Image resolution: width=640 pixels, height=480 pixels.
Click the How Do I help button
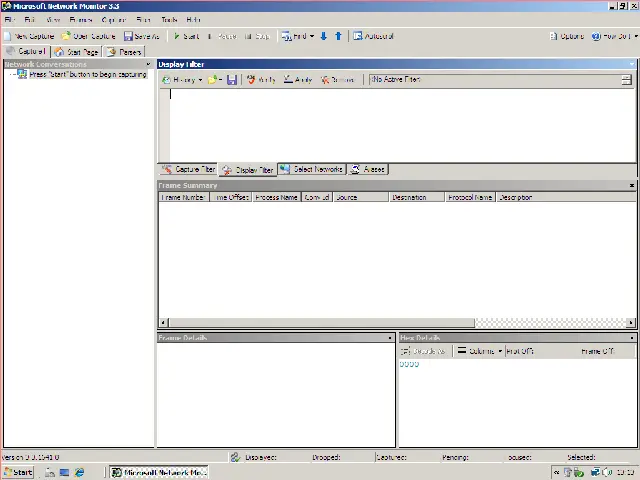(611, 36)
